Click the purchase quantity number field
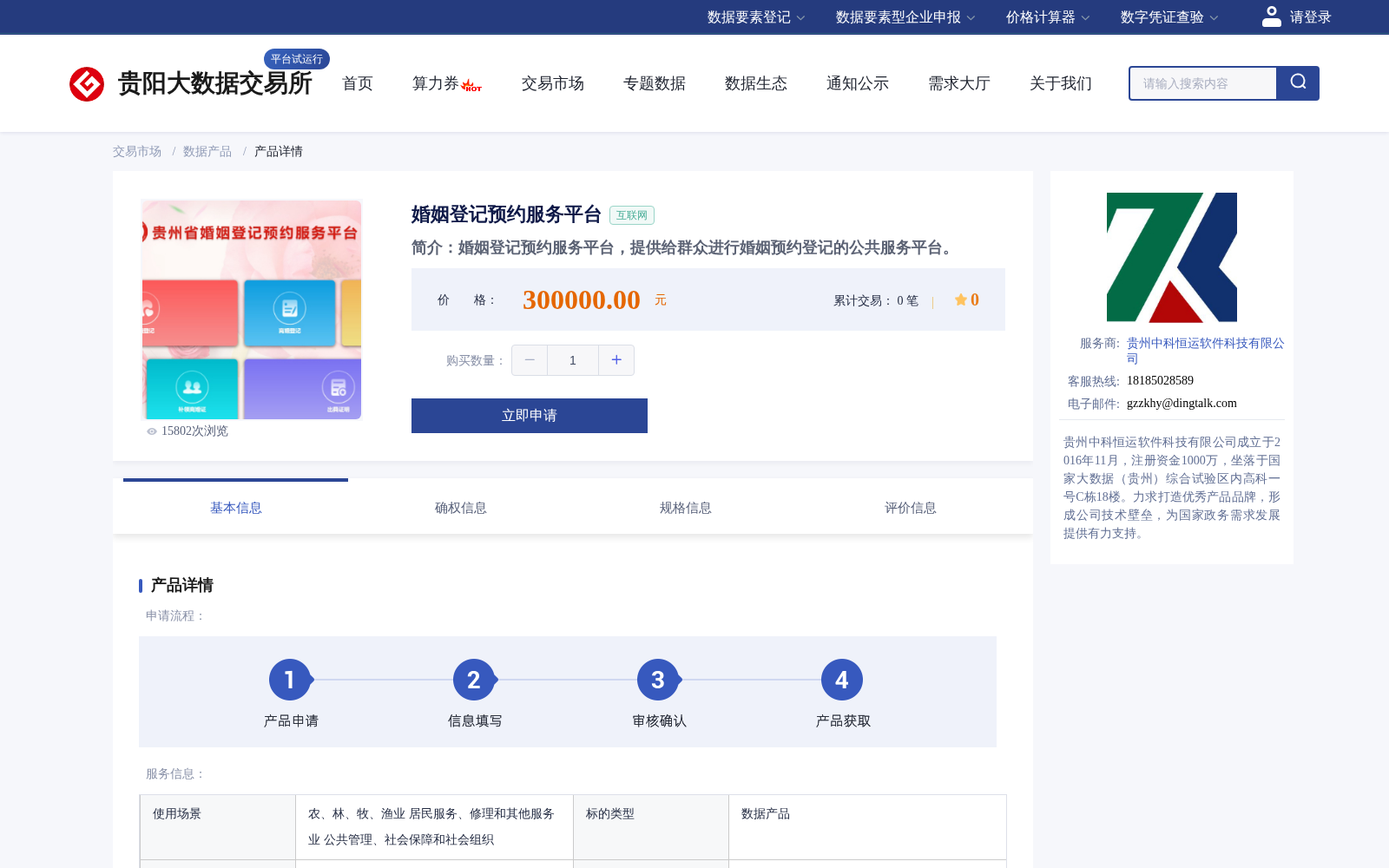Viewport: 1389px width, 868px height. click(573, 360)
